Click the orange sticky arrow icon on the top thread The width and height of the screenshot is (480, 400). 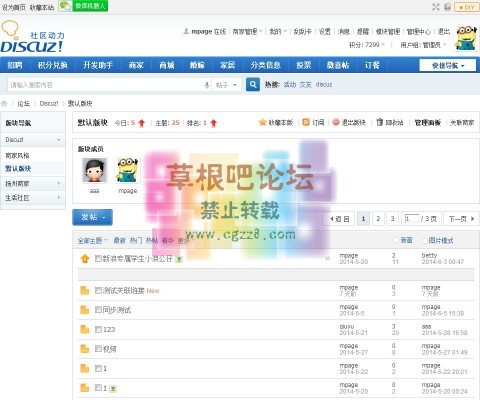tap(85, 258)
